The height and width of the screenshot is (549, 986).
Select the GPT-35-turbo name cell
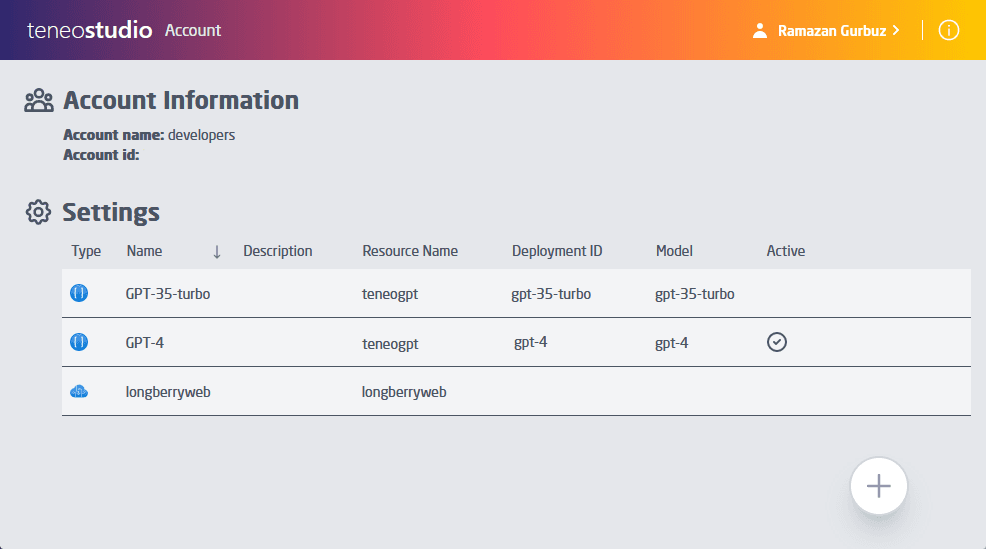click(167, 294)
